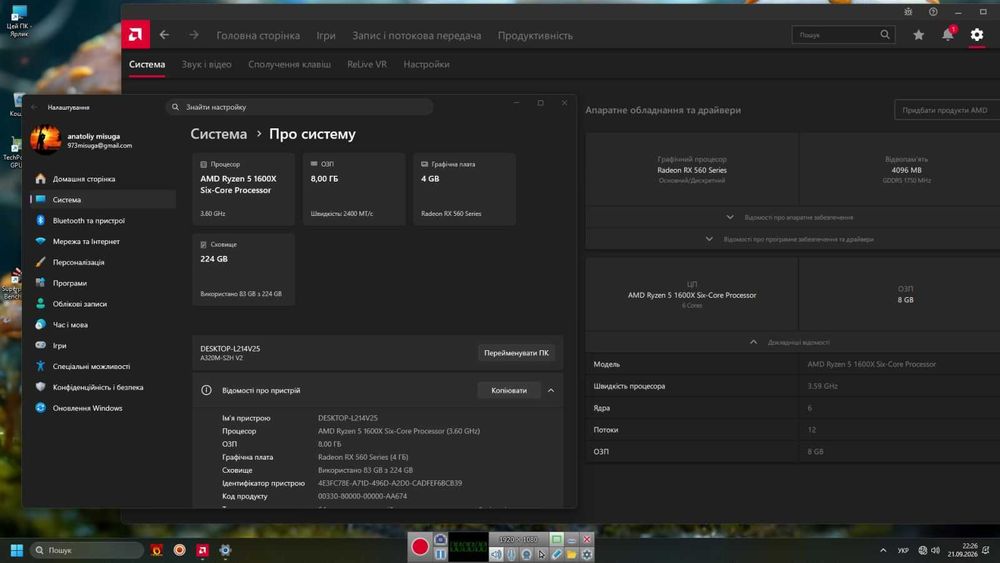Open the Сховище 224 GB card
The width and height of the screenshot is (1000, 563).
(244, 269)
